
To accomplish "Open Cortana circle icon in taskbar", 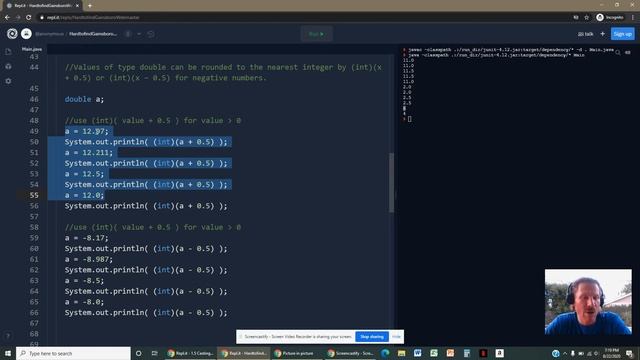I will pyautogui.click(x=138, y=353).
